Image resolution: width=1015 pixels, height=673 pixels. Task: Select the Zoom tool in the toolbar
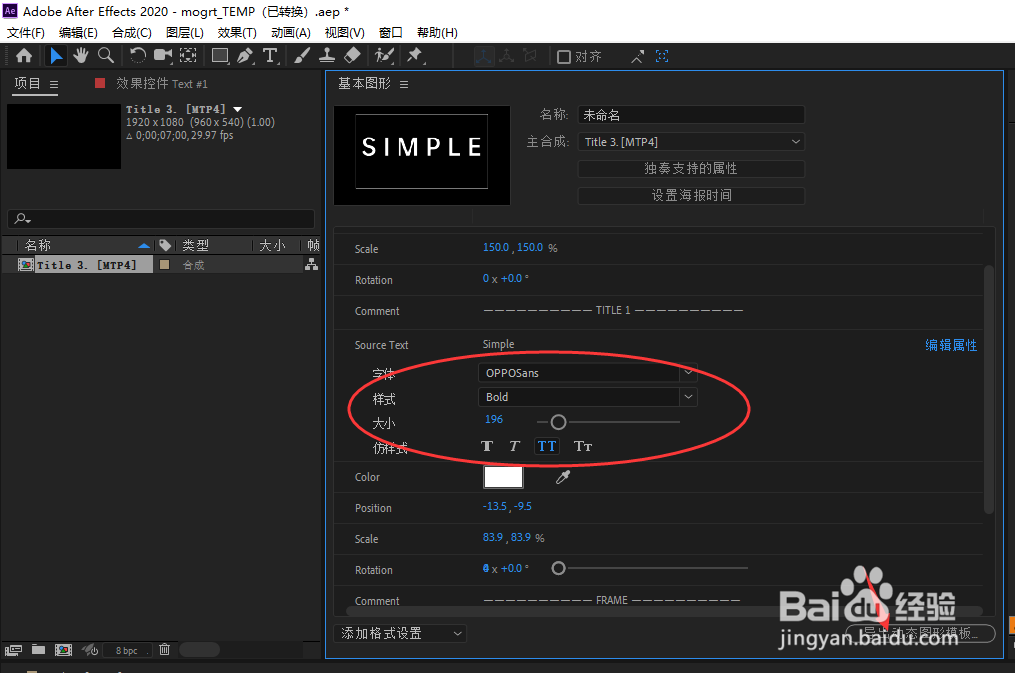click(105, 55)
